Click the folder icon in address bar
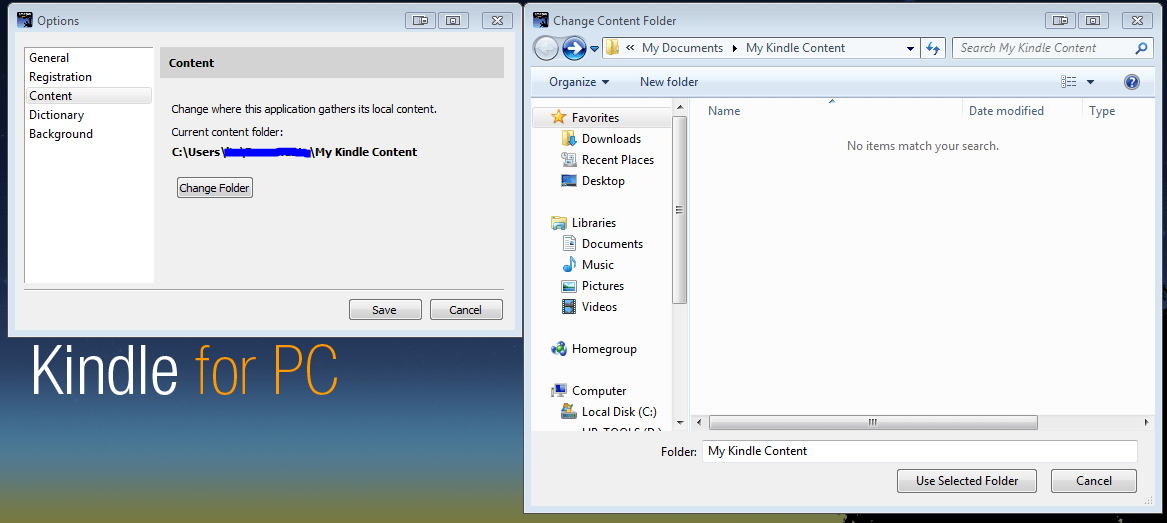 click(x=613, y=48)
